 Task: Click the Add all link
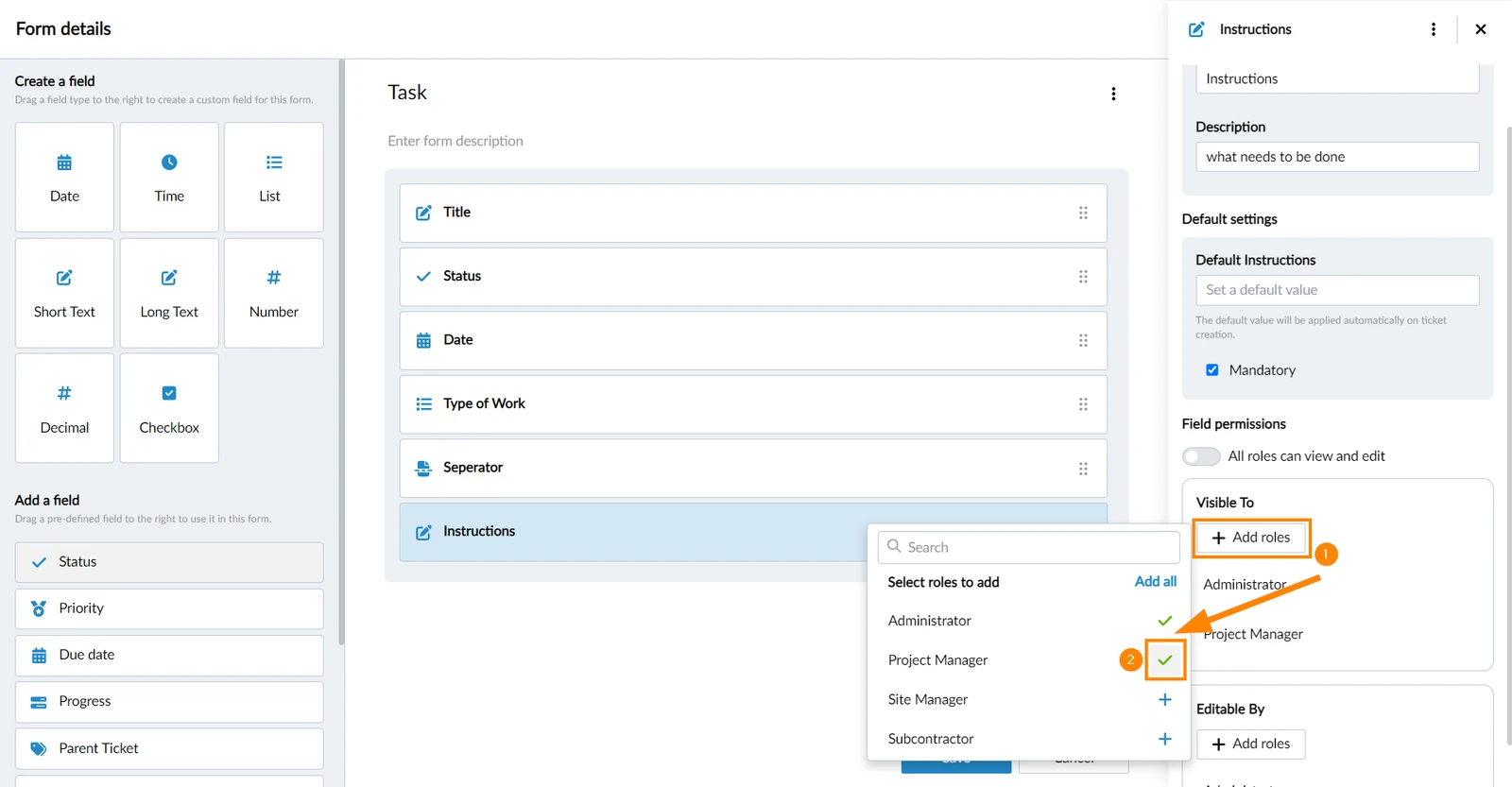coord(1155,582)
